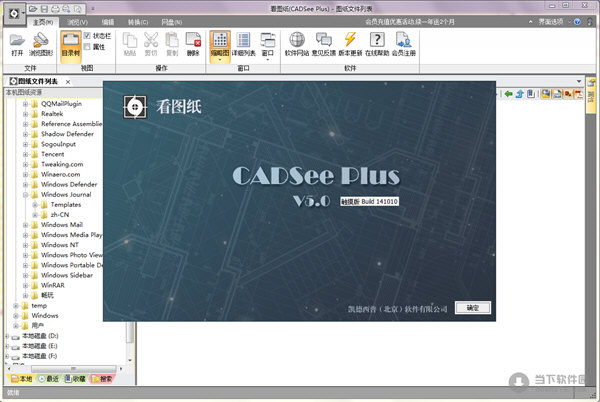
Task: Close the 图纸文件列表 document tab
Action: [68, 81]
